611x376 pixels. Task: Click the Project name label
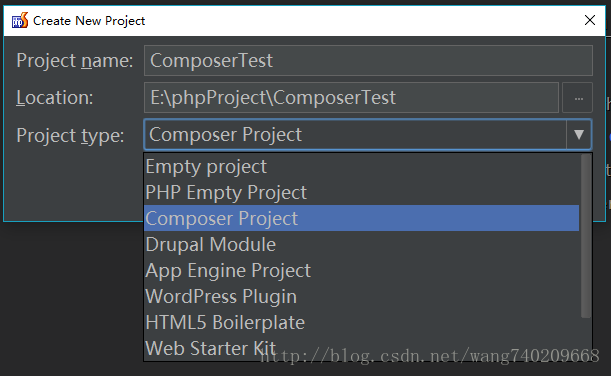[x=74, y=61]
